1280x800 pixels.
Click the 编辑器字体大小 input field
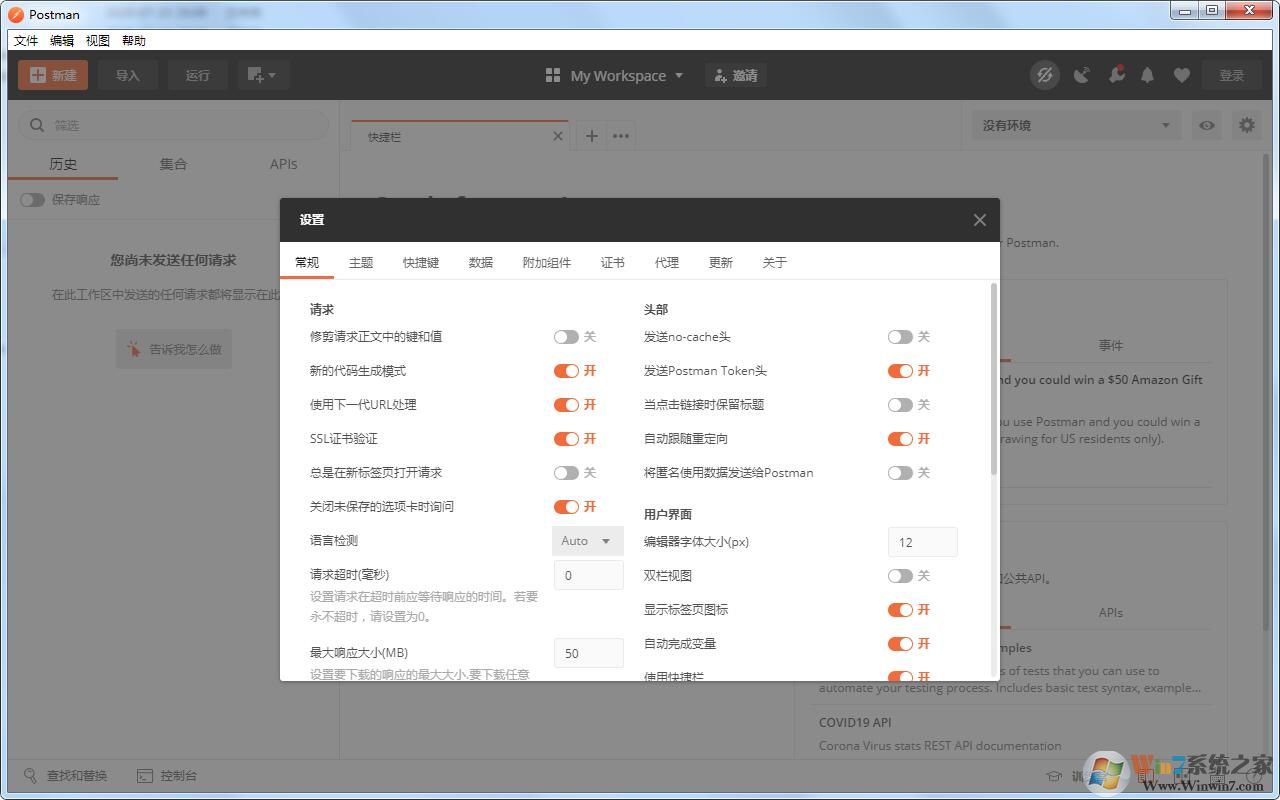coord(921,541)
